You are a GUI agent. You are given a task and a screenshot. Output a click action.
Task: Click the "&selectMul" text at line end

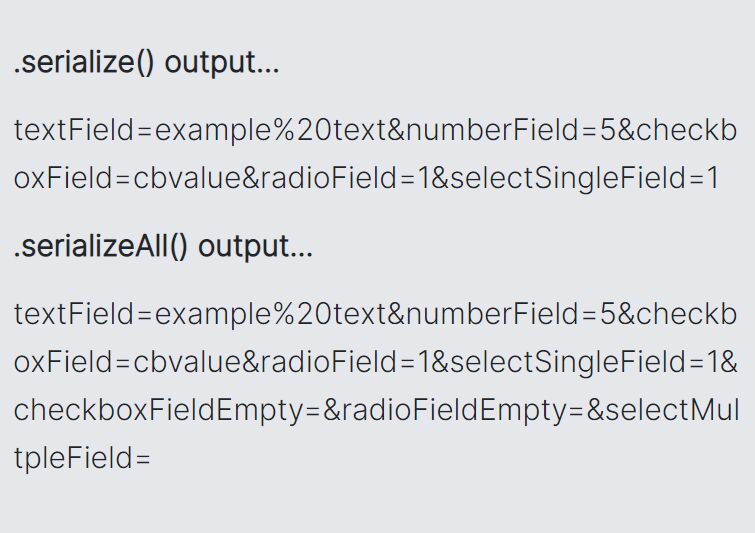pos(663,410)
